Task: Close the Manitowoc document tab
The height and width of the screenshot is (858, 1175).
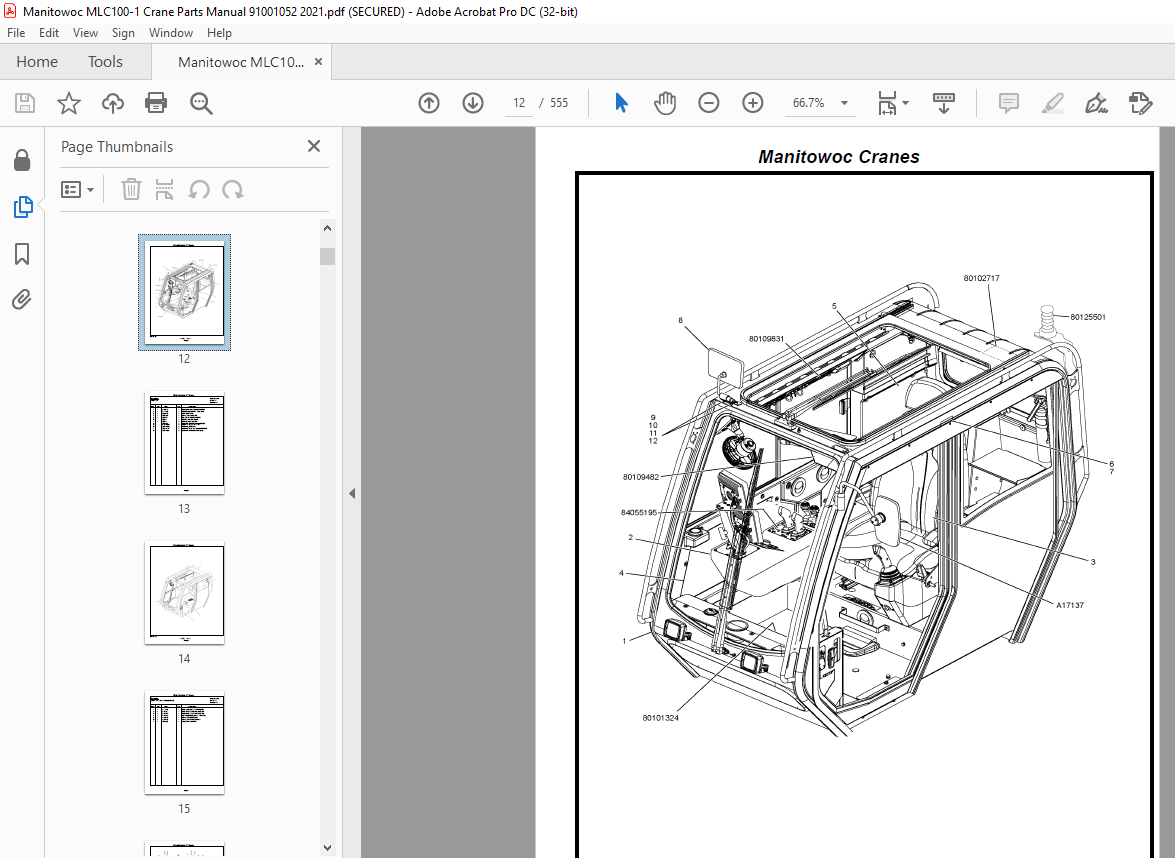Action: pos(318,61)
